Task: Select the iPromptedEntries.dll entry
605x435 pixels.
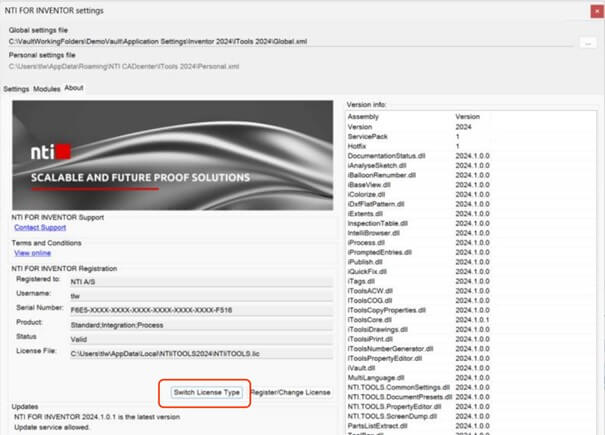Action: point(471,252)
